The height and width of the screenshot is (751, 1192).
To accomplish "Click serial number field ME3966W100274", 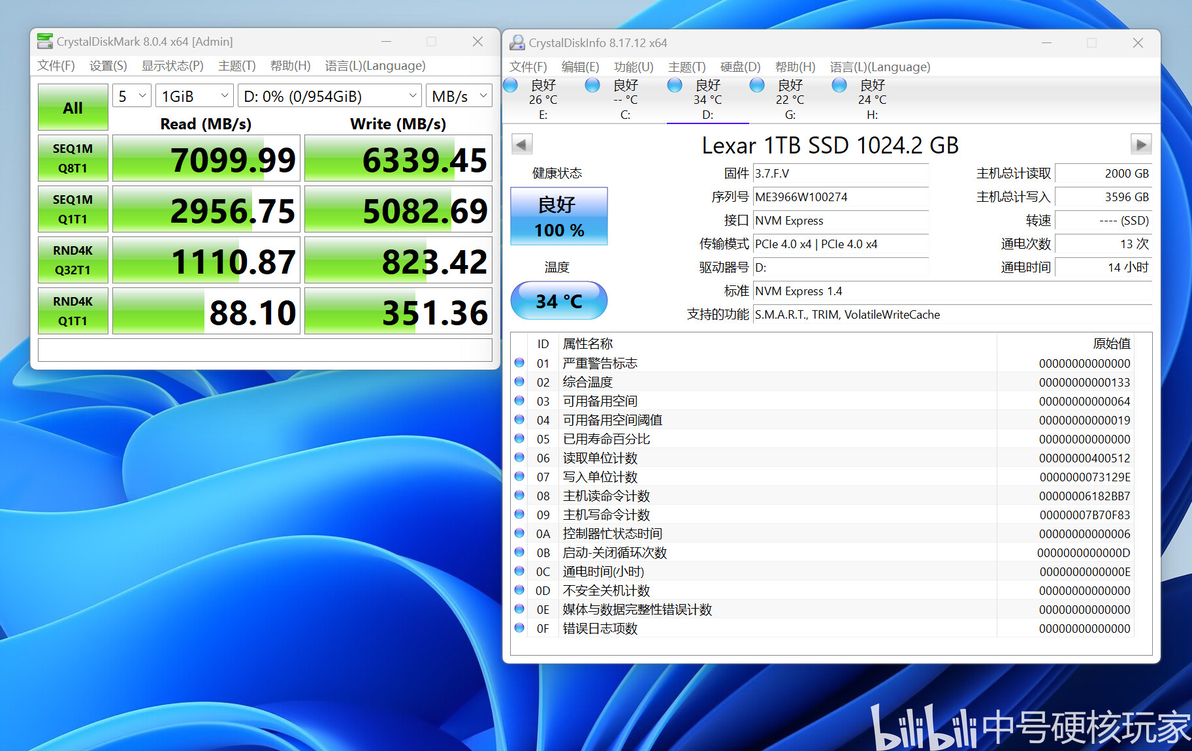I will pyautogui.click(x=841, y=197).
